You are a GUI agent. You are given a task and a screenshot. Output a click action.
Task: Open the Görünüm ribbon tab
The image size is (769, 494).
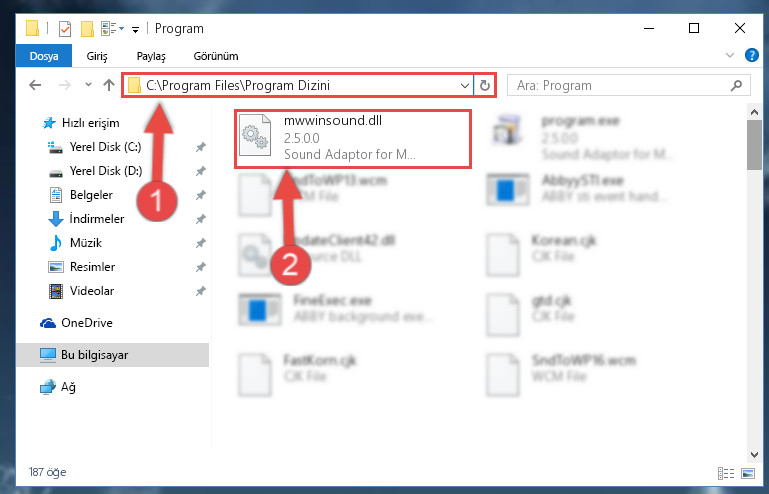point(216,56)
